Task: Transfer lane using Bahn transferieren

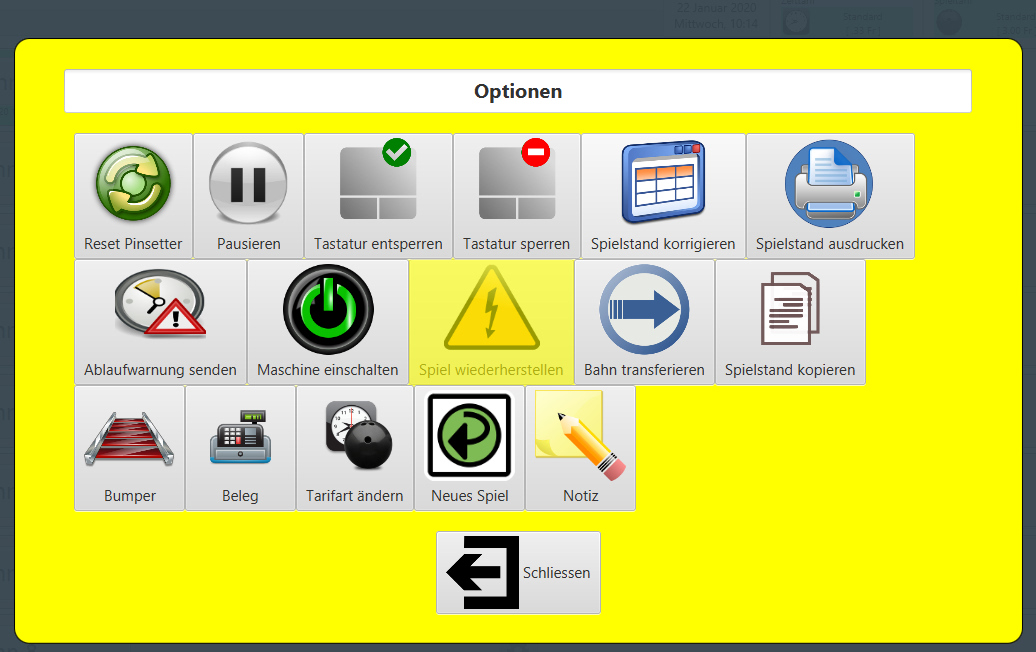Action: [x=644, y=322]
